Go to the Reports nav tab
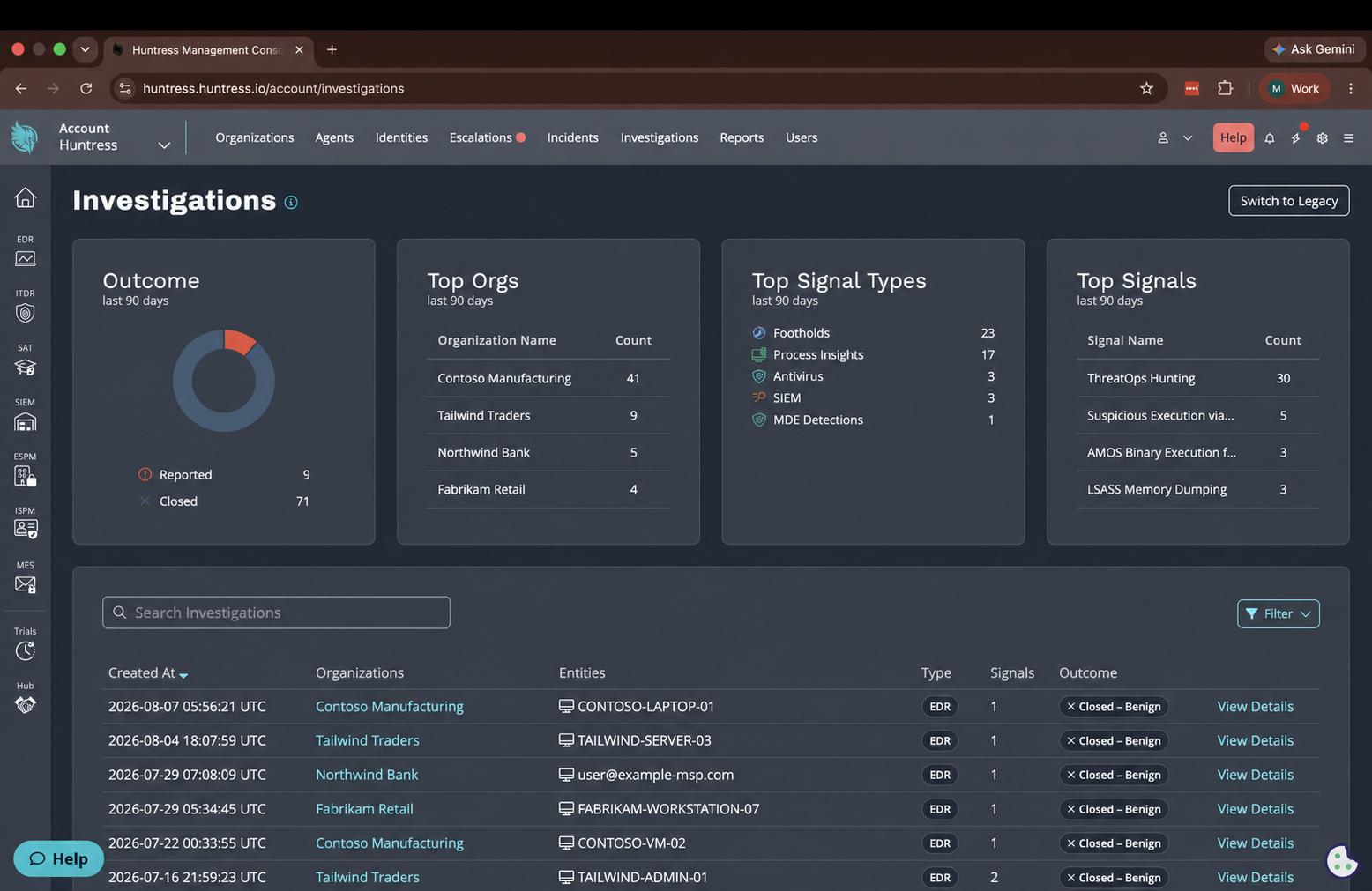1372x891 pixels. pyautogui.click(x=742, y=137)
